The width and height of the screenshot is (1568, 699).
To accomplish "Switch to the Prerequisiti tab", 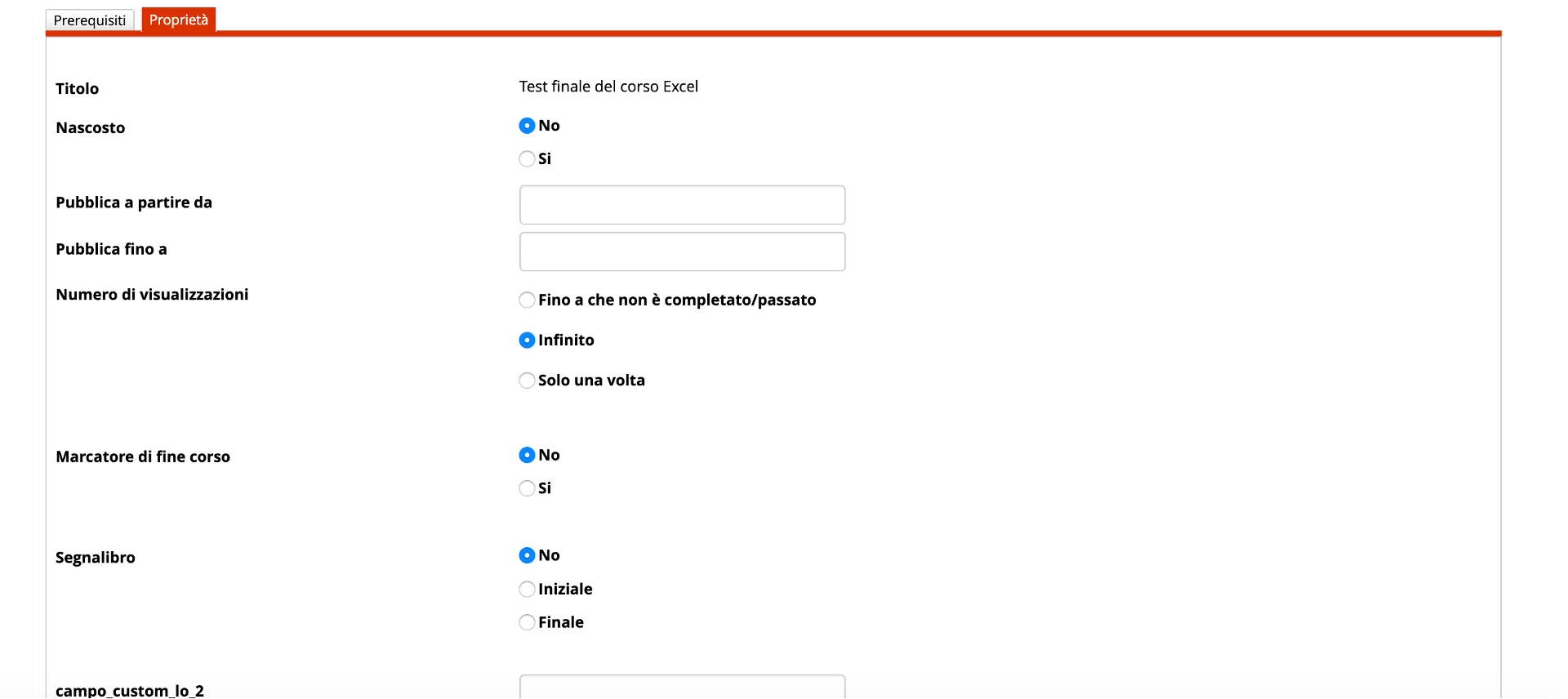I will click(90, 20).
